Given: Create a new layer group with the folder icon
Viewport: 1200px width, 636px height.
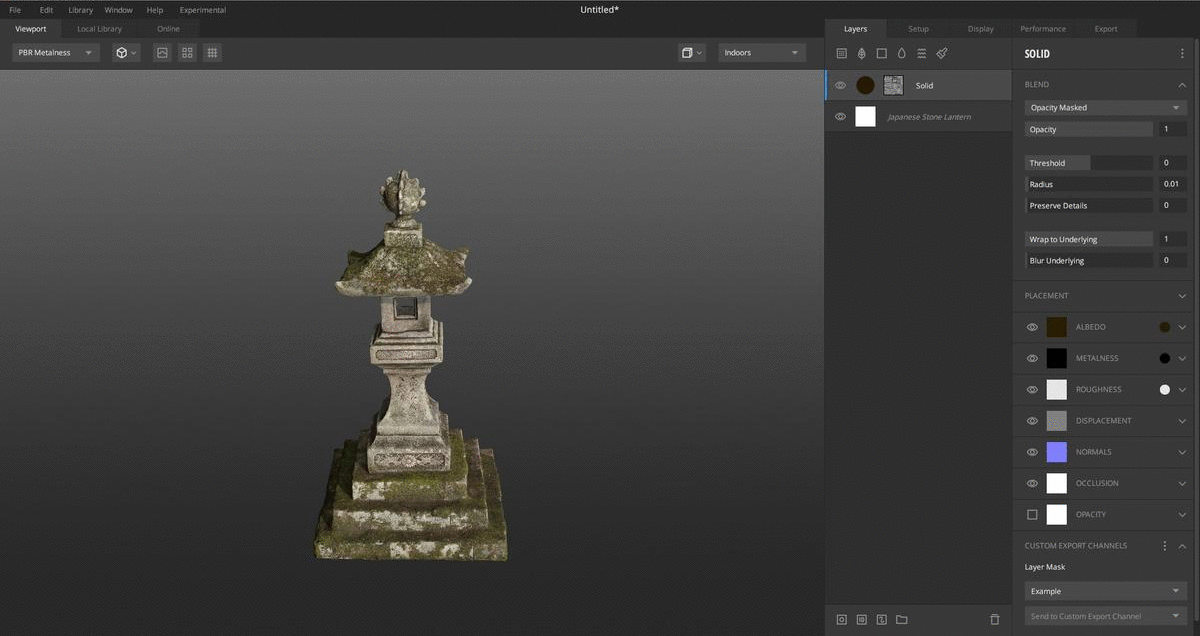Looking at the screenshot, I should tap(901, 620).
